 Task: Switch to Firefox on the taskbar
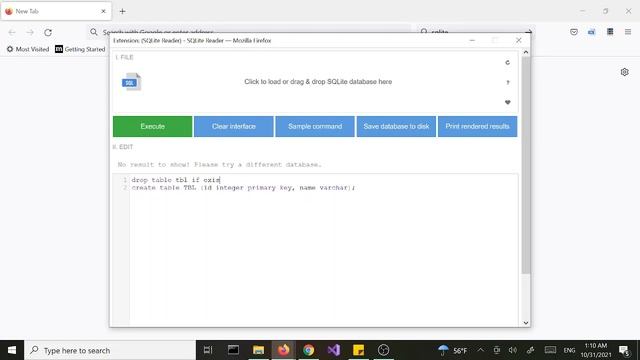(x=284, y=350)
